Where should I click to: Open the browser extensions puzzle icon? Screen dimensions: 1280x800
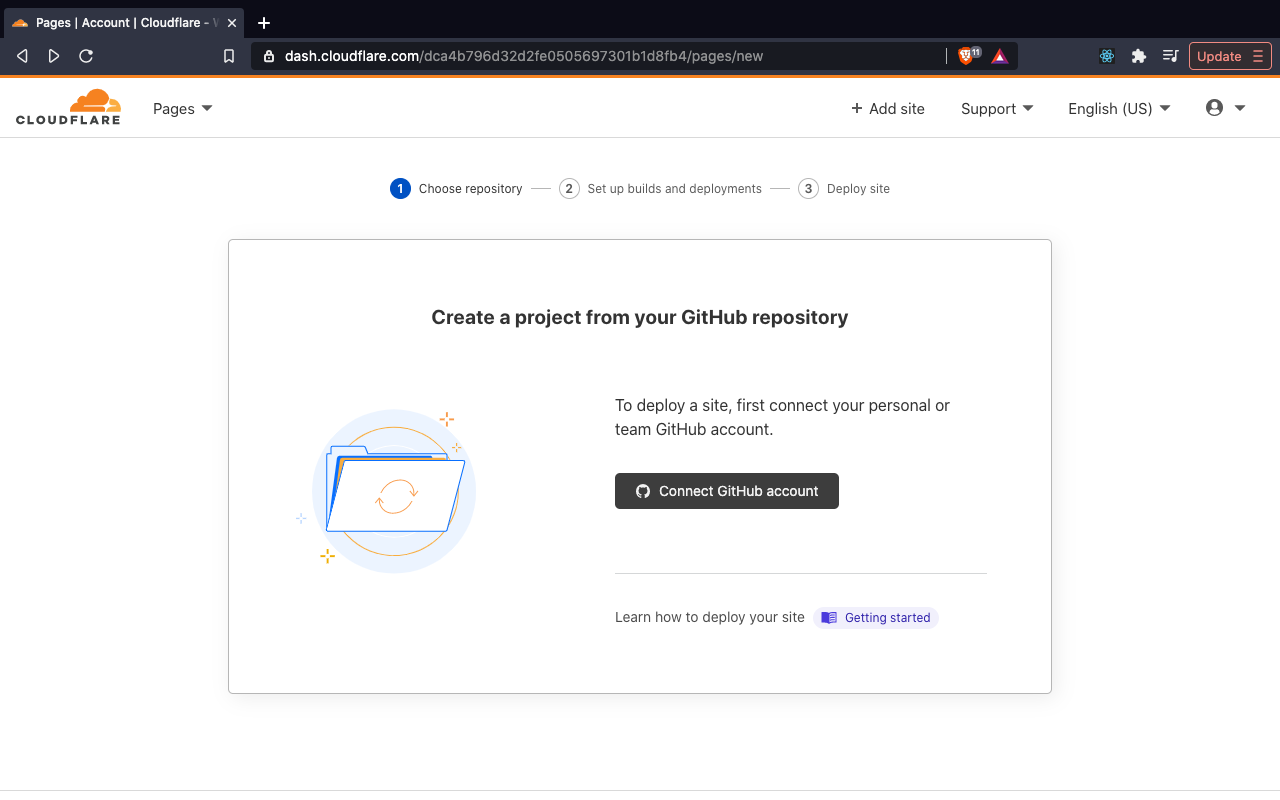[1139, 56]
